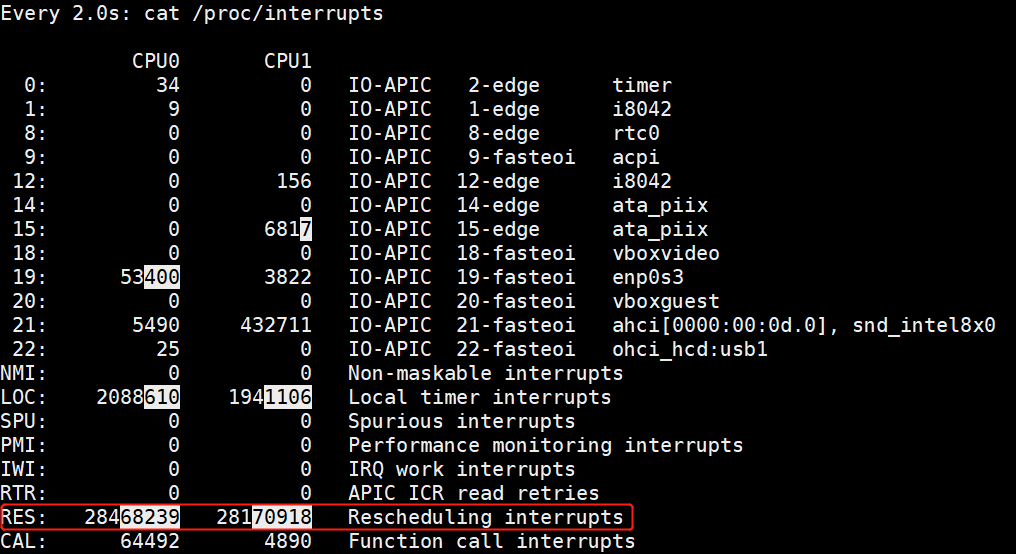Click the '8-edge' trigger type text
Image resolution: width=1016 pixels, height=554 pixels.
point(503,133)
